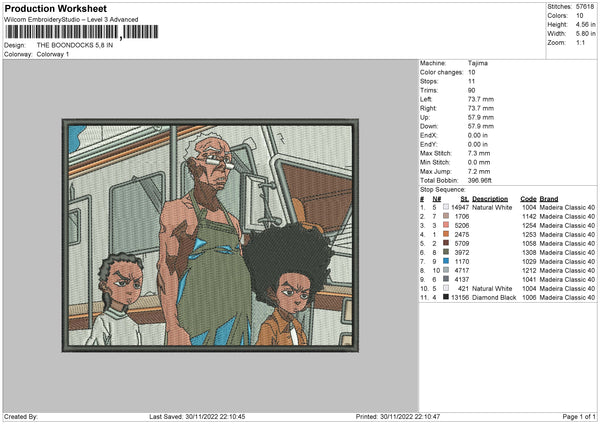
Task: Click the Stop Sequence heading
Action: pos(443,189)
